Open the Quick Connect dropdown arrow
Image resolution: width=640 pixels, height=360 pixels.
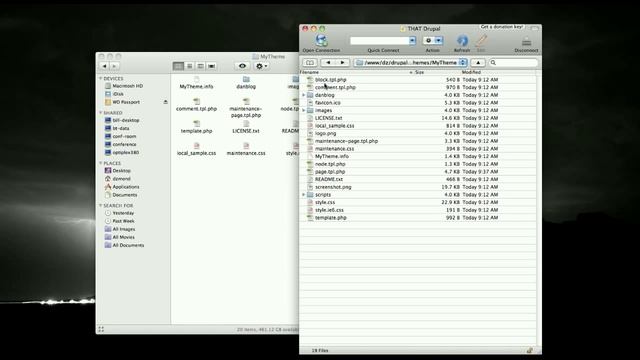click(x=412, y=40)
